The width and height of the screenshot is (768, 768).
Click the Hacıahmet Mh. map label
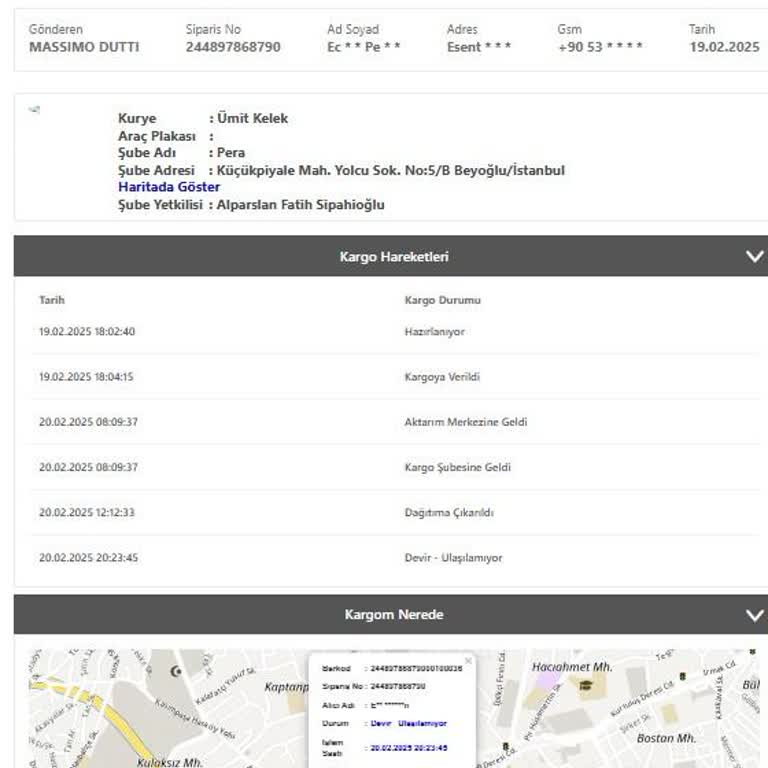click(x=572, y=667)
